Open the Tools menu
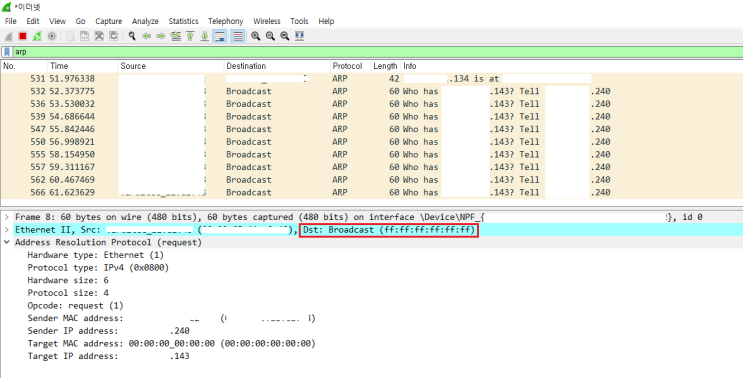This screenshot has height=378, width=743. click(299, 21)
